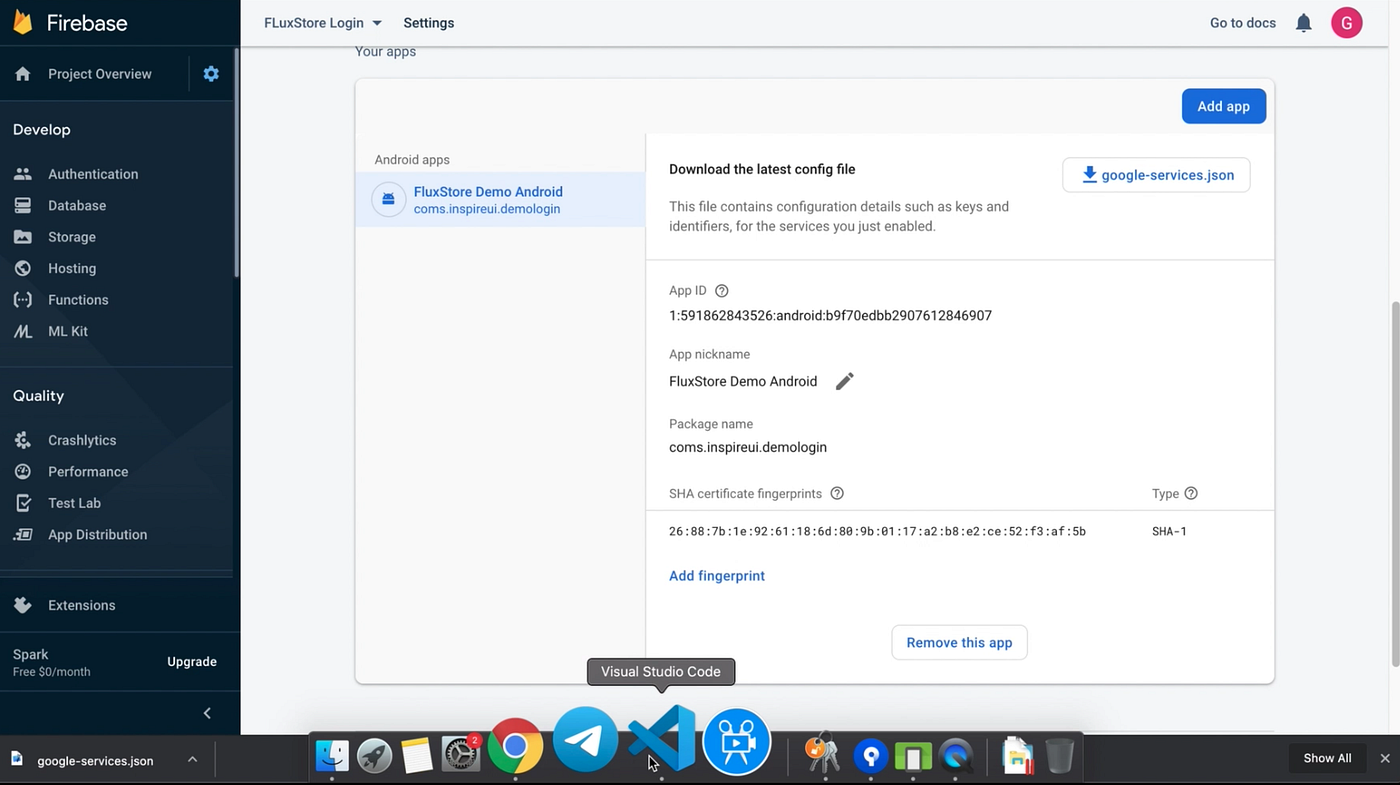This screenshot has width=1400, height=785.
Task: Open project settings gear icon
Action: click(x=211, y=73)
